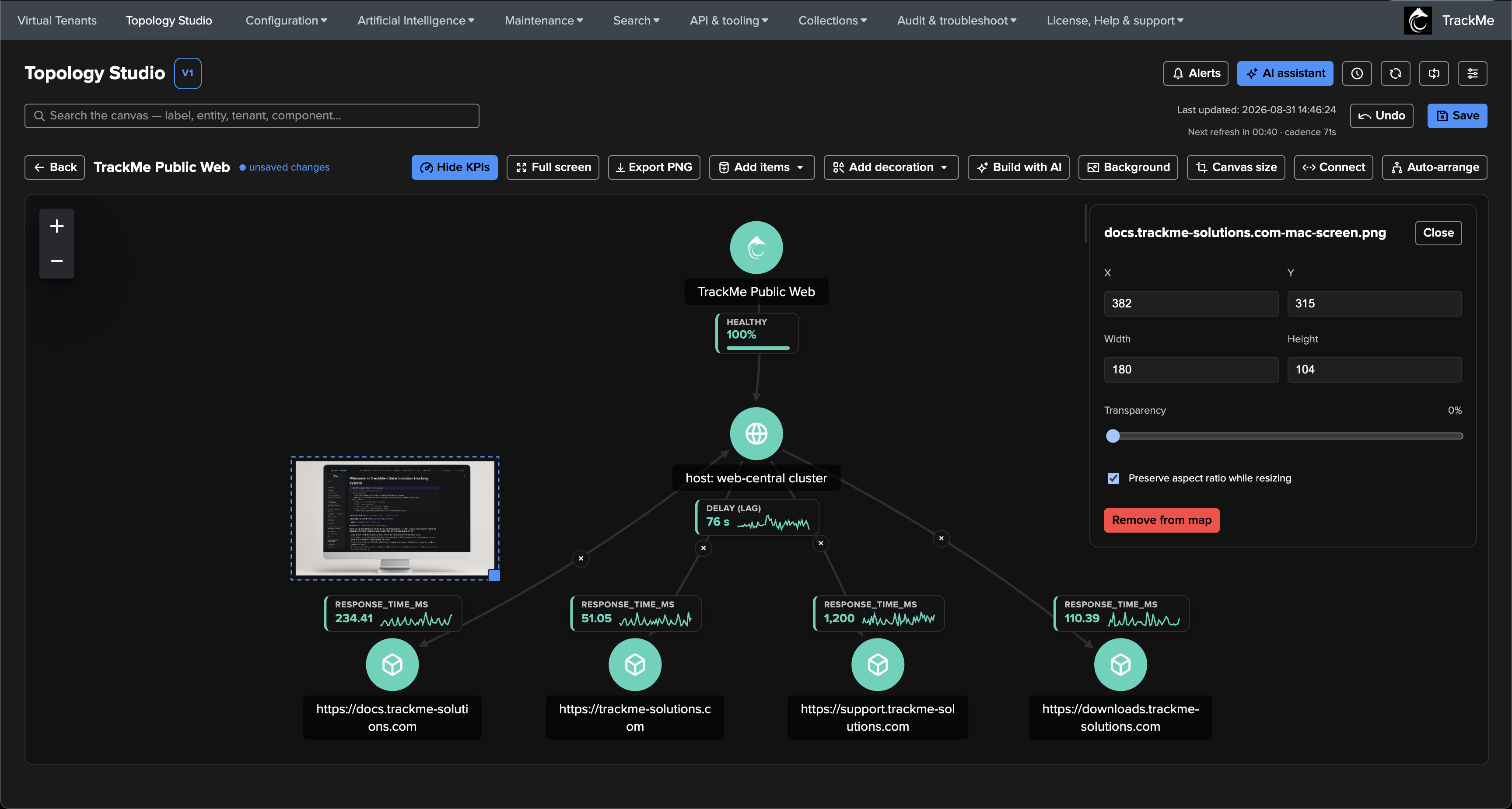Click the V1 version badge

click(187, 73)
